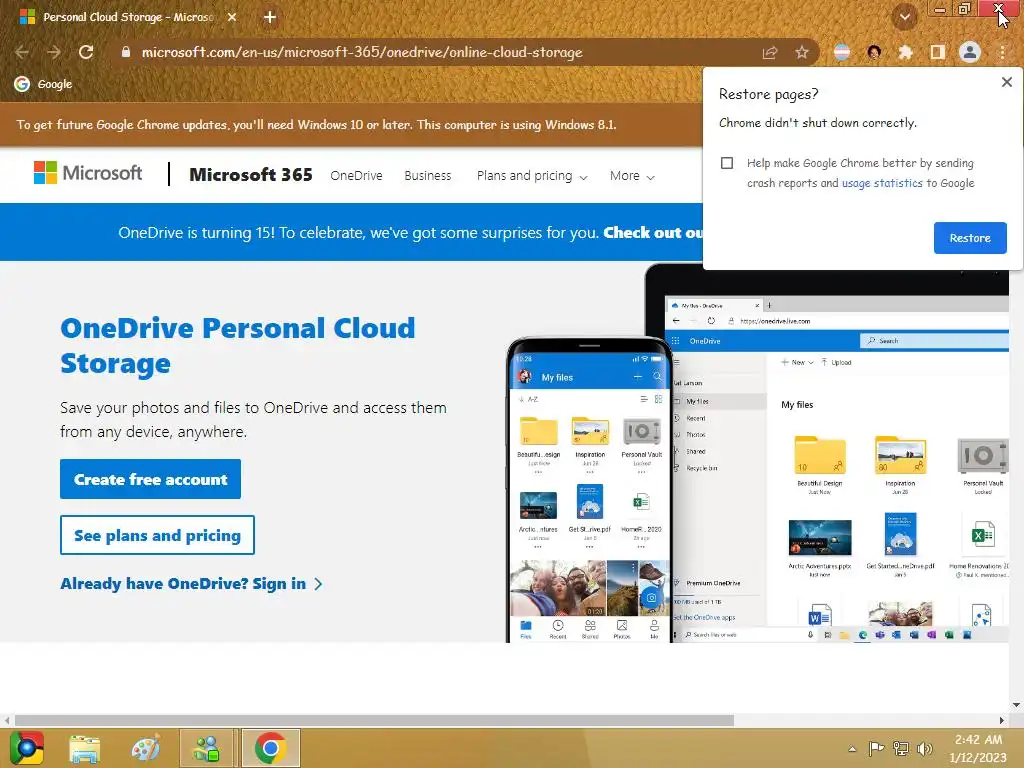Click the horizontal scrollbar left arrow
1024x768 pixels.
click(7, 720)
